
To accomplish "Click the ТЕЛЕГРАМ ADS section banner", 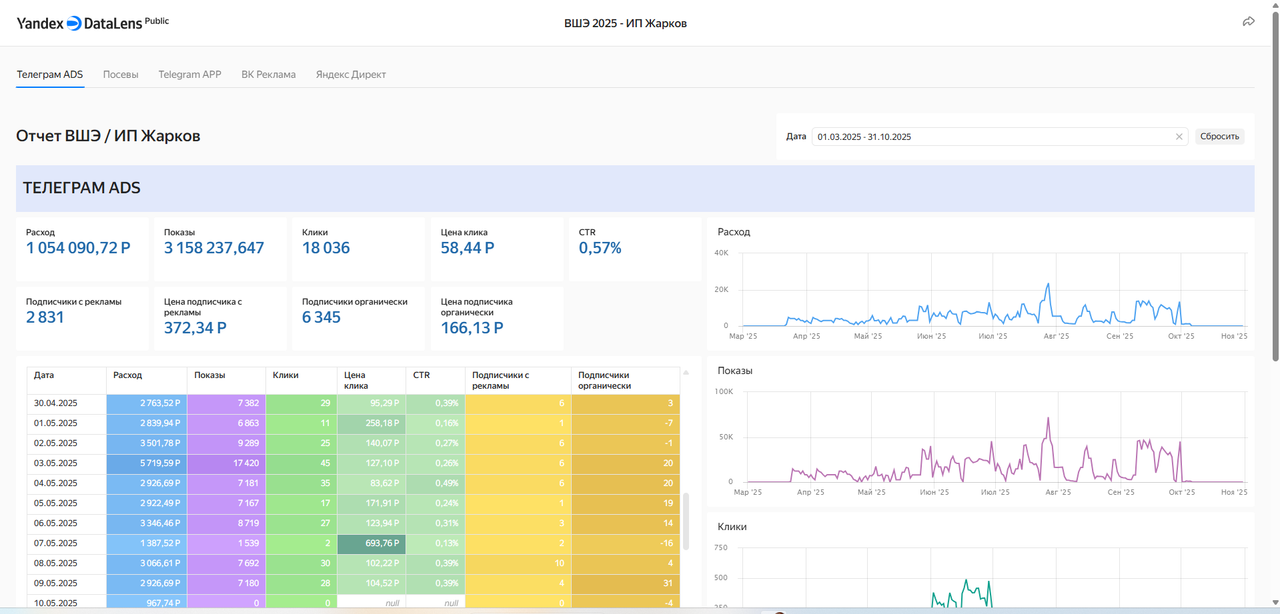I will 635,188.
